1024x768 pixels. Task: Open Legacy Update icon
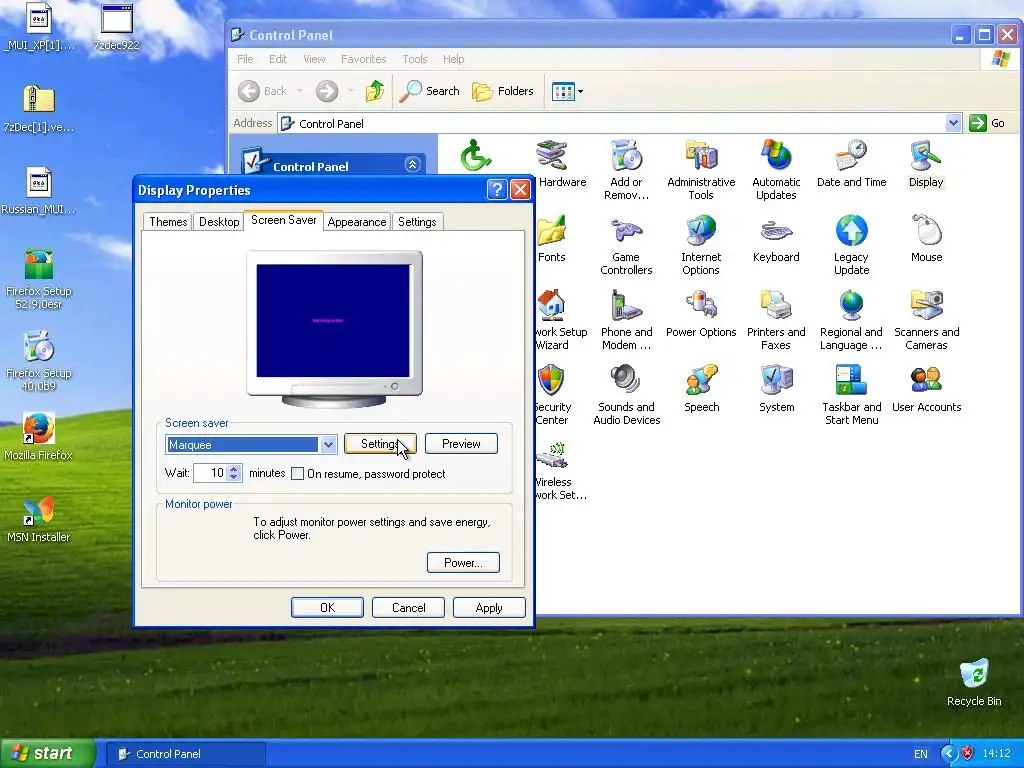tap(851, 245)
